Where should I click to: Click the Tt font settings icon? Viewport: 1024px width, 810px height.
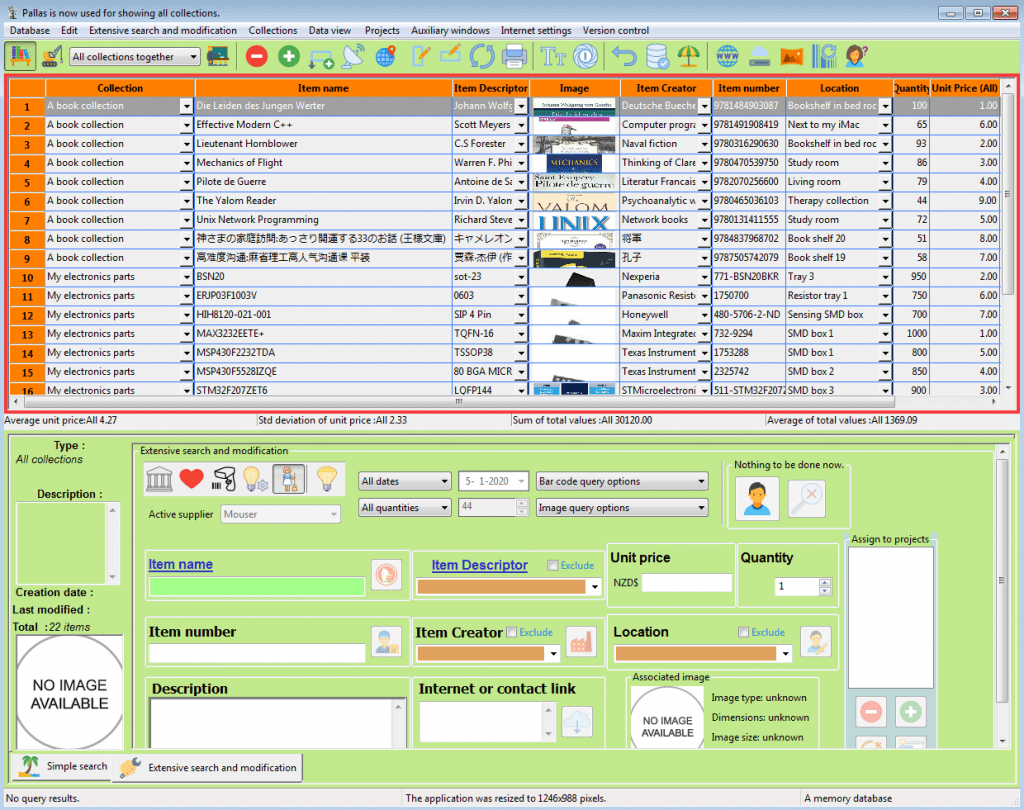(553, 56)
